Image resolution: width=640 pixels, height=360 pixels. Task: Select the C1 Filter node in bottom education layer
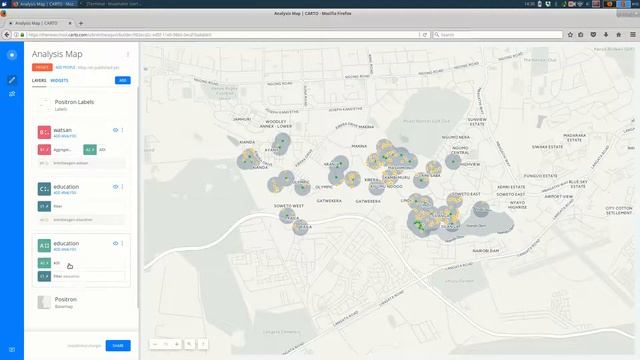pyautogui.click(x=44, y=276)
